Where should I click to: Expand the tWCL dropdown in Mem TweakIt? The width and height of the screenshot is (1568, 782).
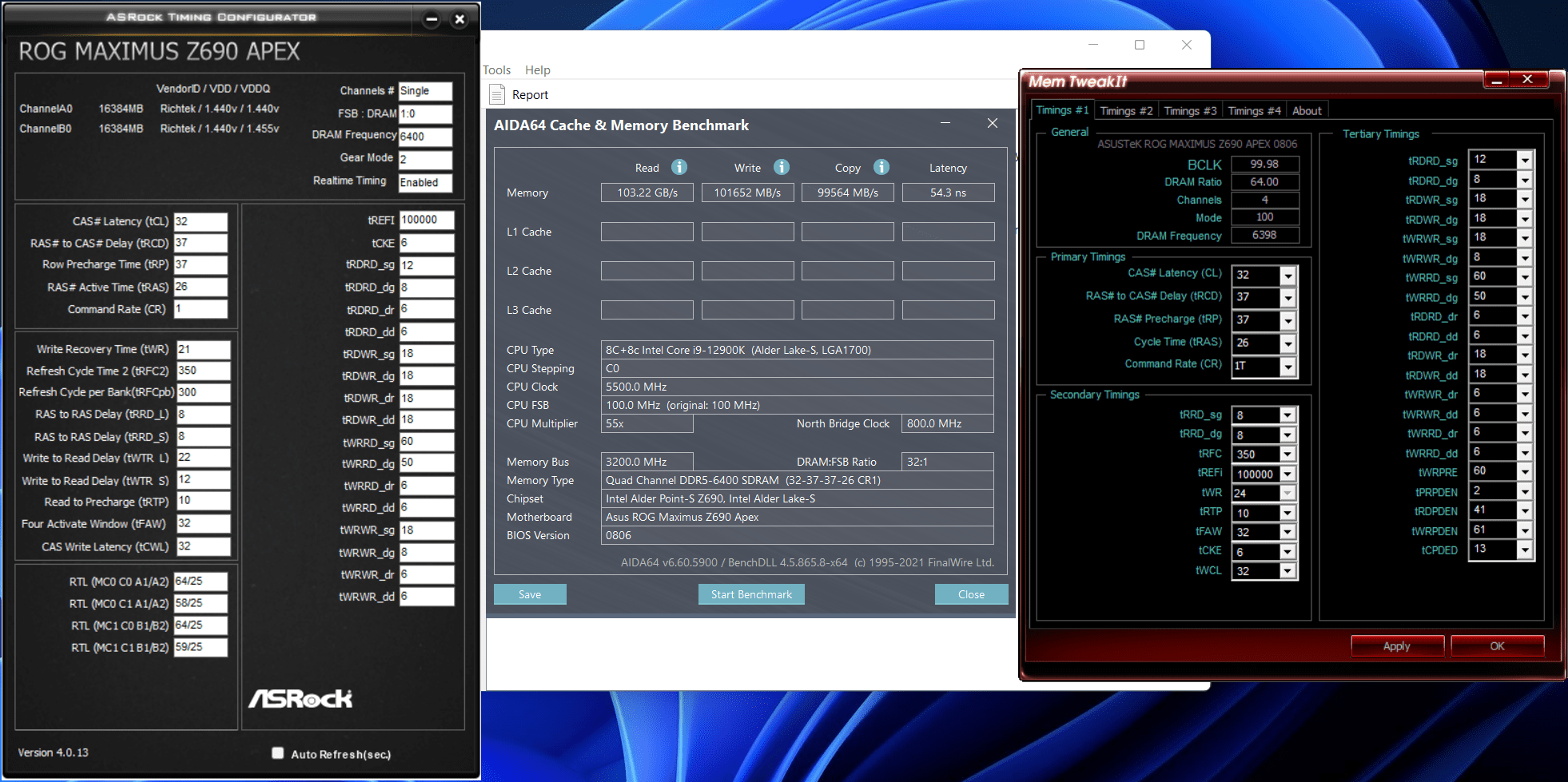tap(1287, 571)
